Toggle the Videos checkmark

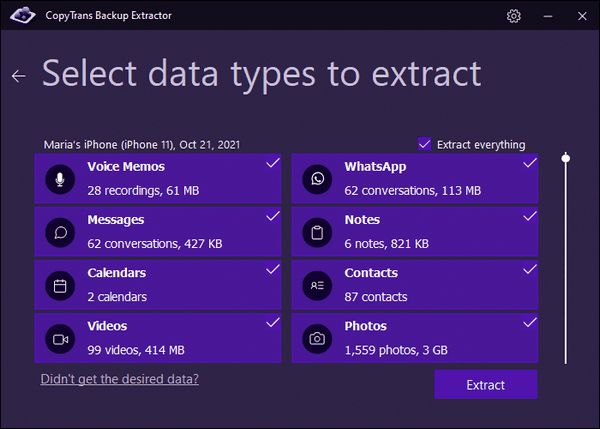coord(273,323)
